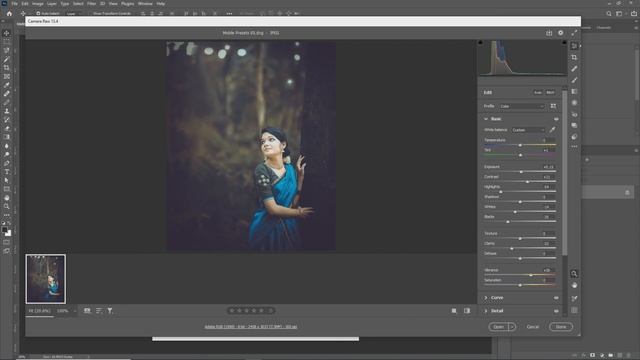Open the Window menu
Screen dimensions: 640x360
[x=145, y=4]
